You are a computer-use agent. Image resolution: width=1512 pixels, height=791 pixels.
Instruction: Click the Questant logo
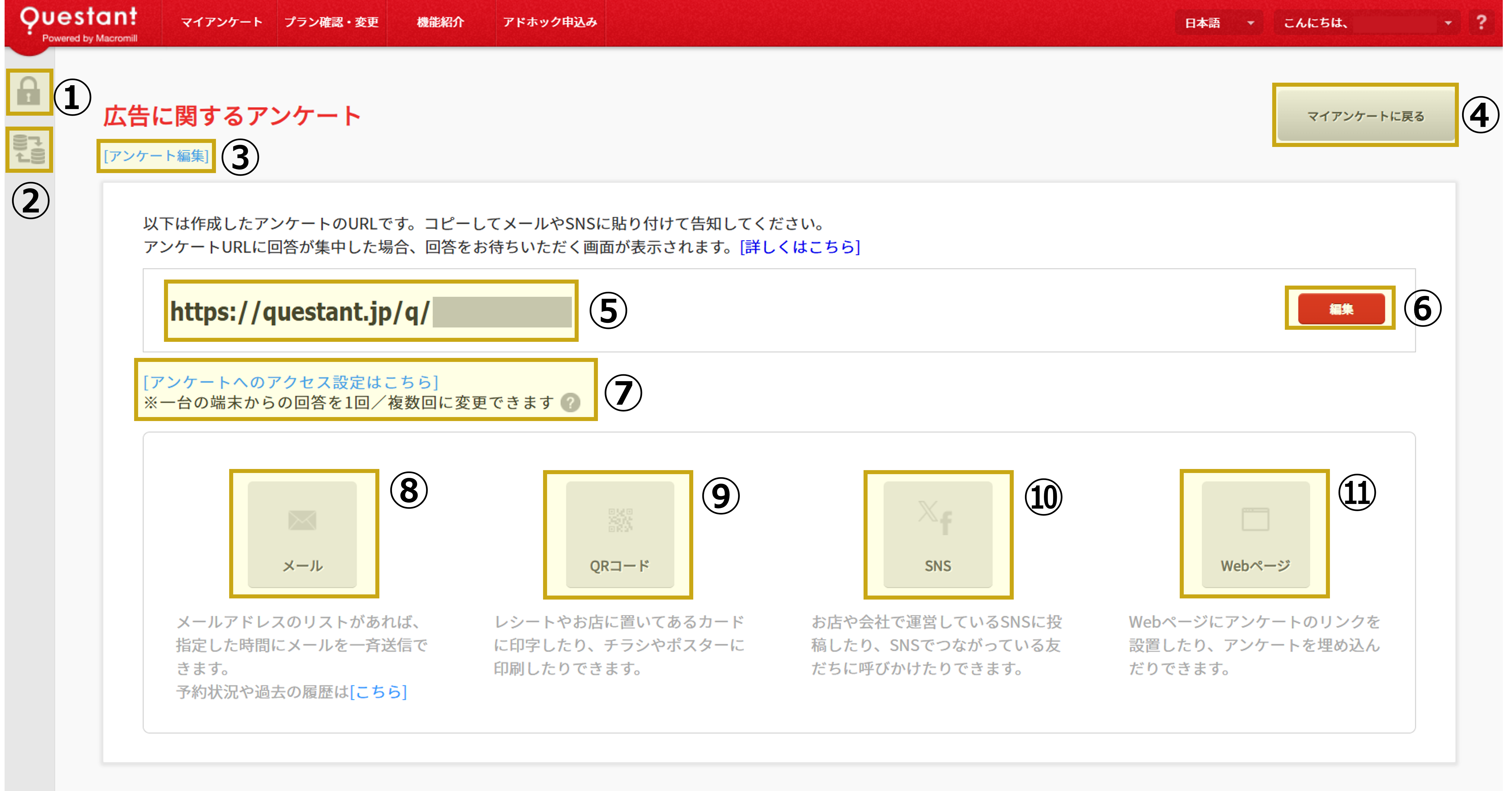79,24
